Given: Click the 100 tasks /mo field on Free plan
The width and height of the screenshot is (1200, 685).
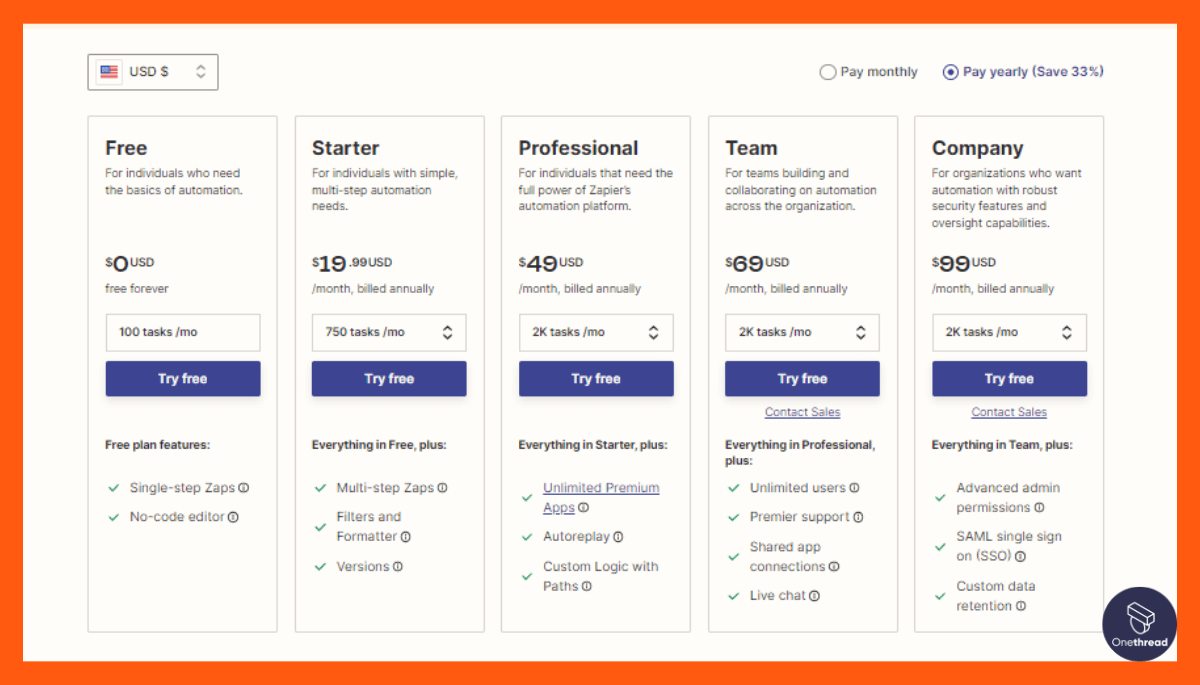Looking at the screenshot, I should (x=182, y=332).
